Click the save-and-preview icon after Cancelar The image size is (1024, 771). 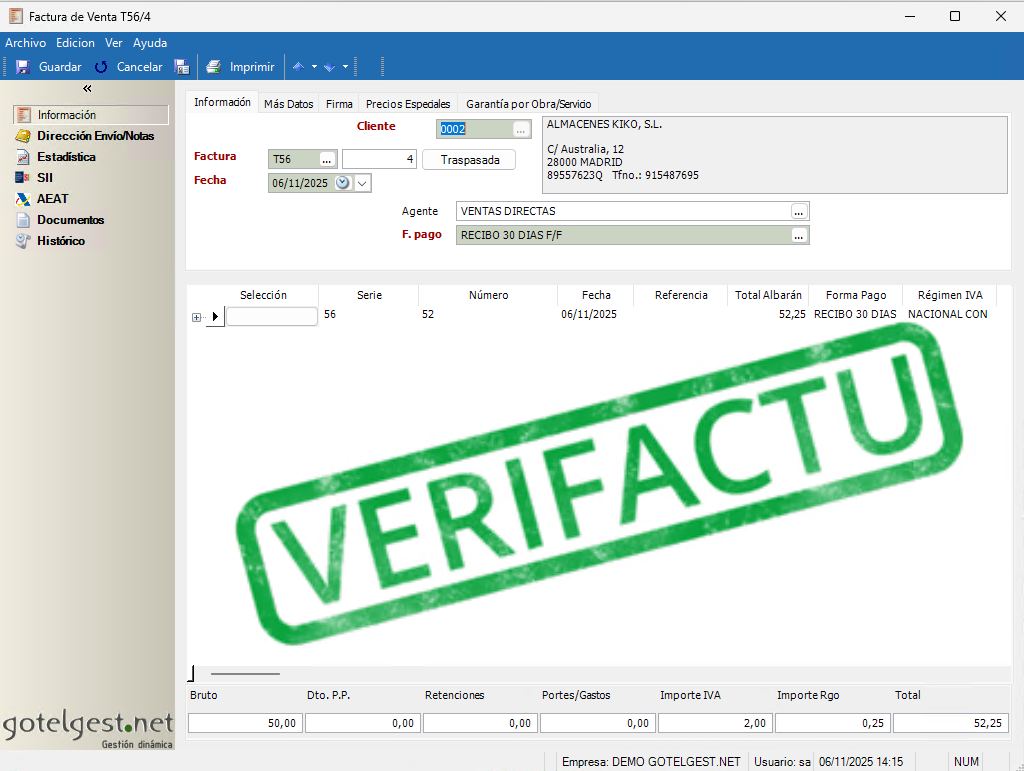(x=182, y=67)
